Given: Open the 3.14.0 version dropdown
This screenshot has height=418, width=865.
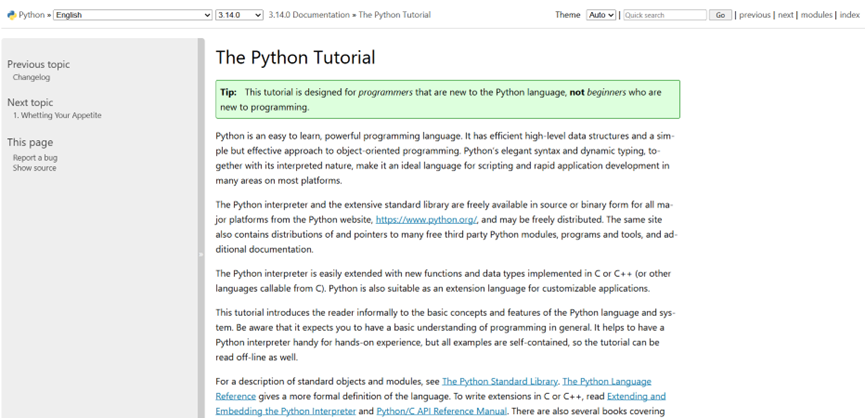Looking at the screenshot, I should 239,15.
